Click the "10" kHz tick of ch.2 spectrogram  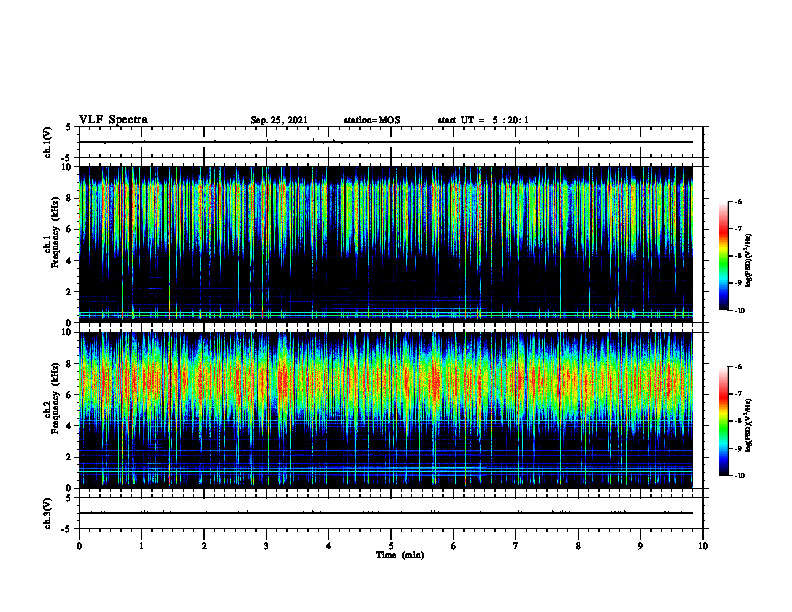[x=68, y=332]
